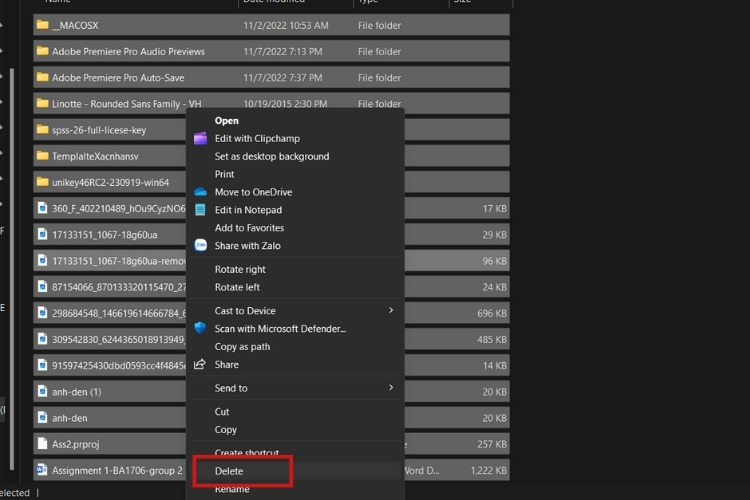This screenshot has height=500, width=750.
Task: Click the Ass2.prproj file icon
Action: (42, 442)
